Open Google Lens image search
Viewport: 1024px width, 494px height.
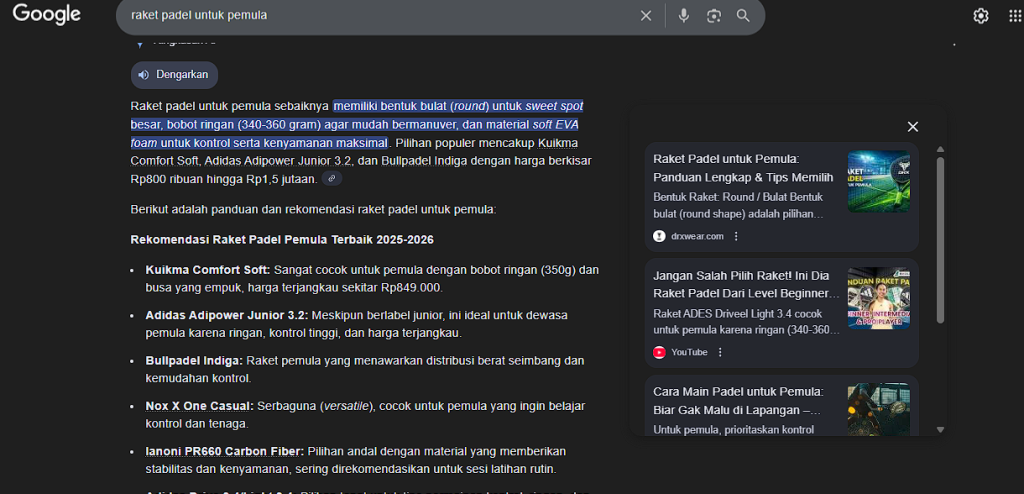coord(714,16)
